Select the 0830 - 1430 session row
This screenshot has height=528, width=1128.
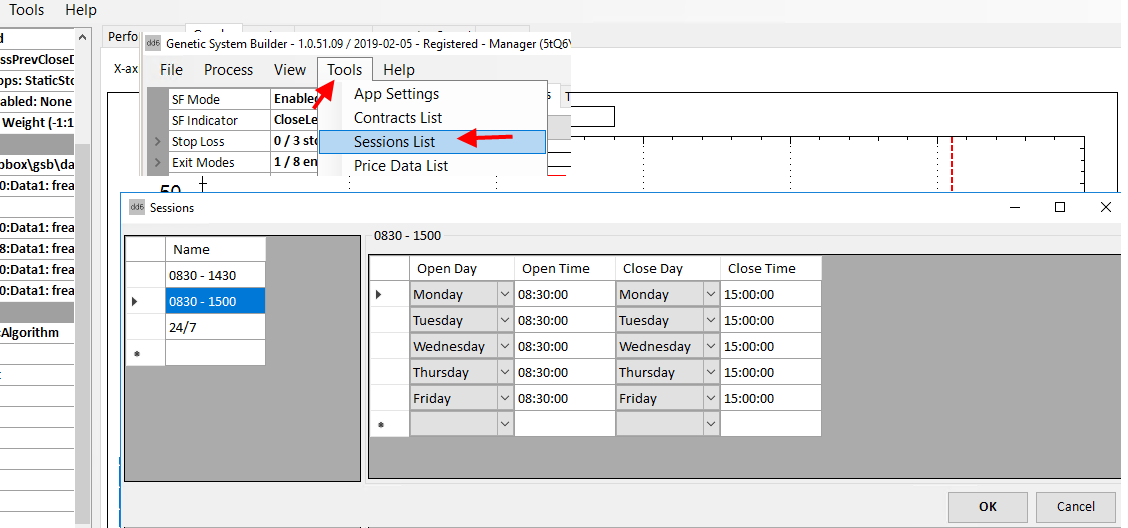[x=214, y=275]
